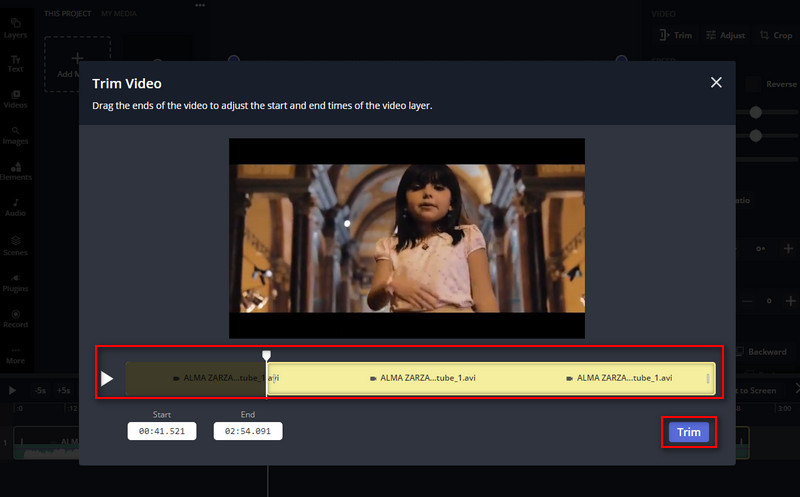Open the Images search panel

16,135
